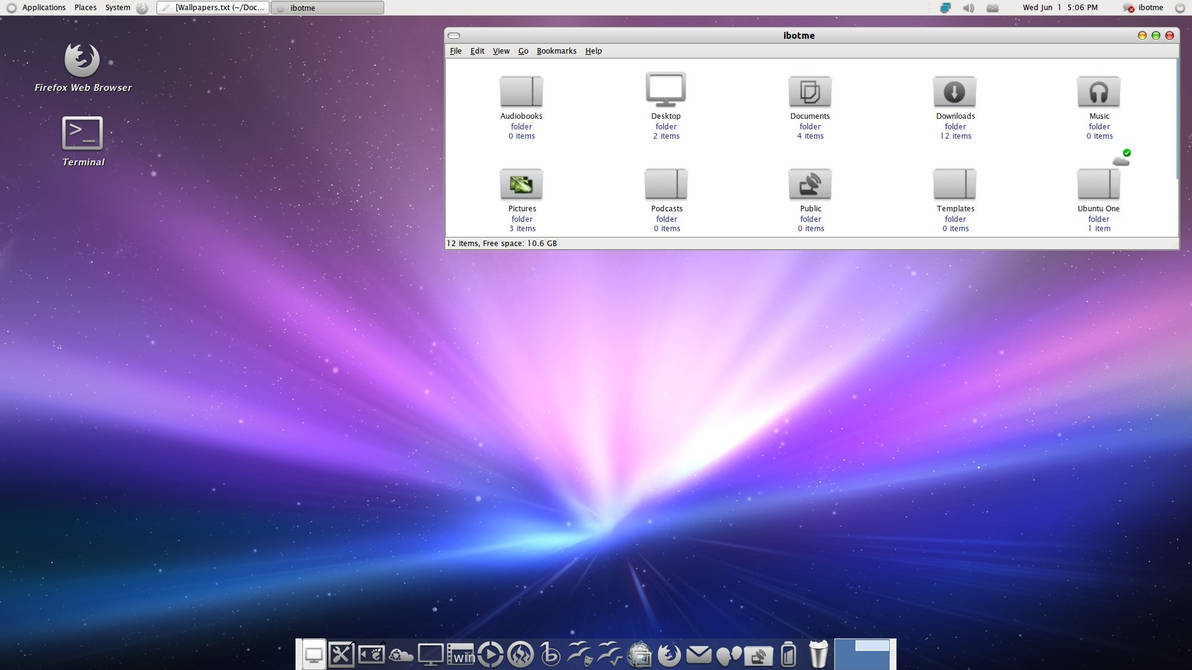Launch OpenOffice Writer from the dock
Viewport: 1192px width, 670px height.
tap(580, 655)
